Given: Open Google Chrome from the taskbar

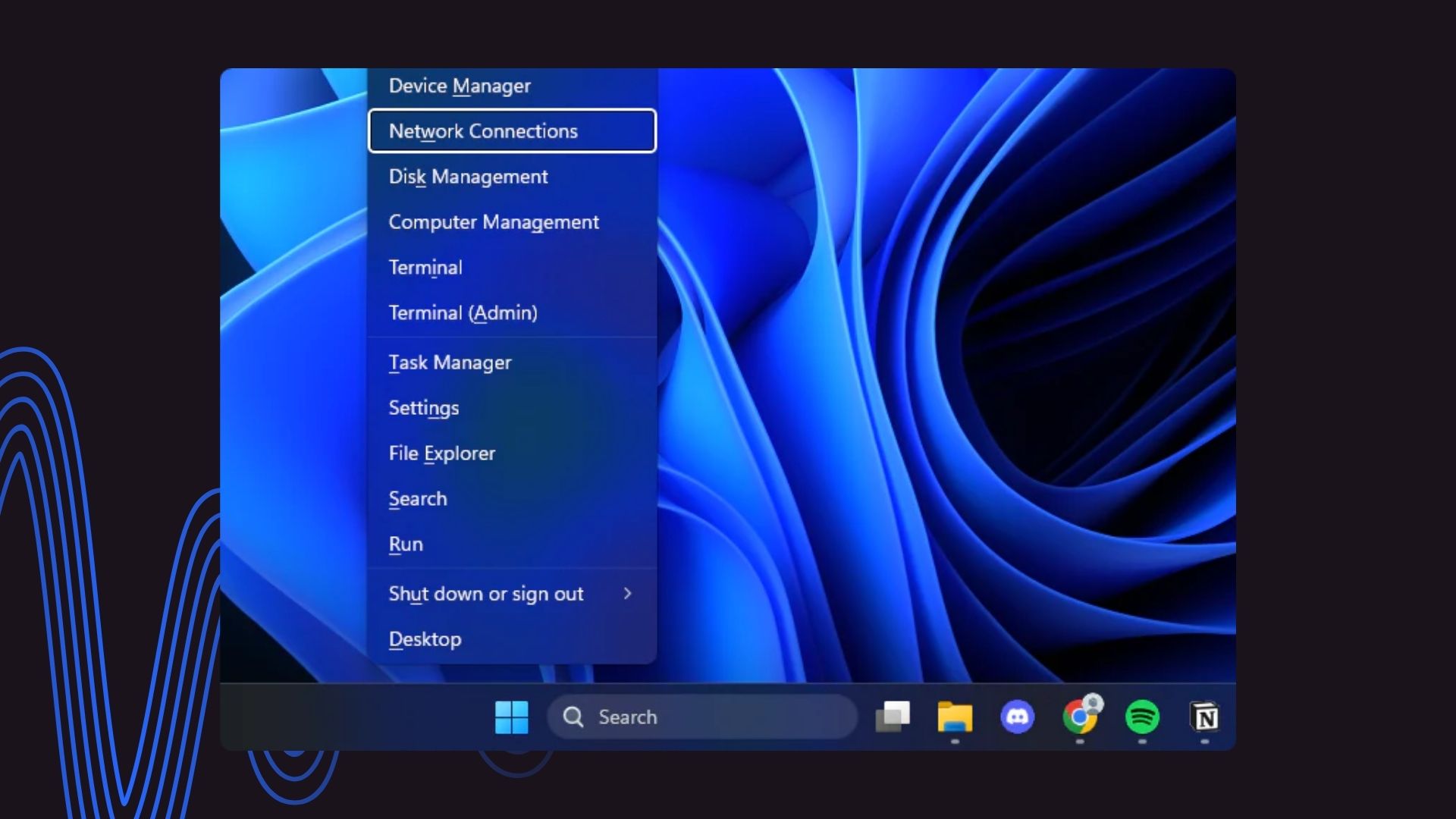Looking at the screenshot, I should tap(1081, 715).
